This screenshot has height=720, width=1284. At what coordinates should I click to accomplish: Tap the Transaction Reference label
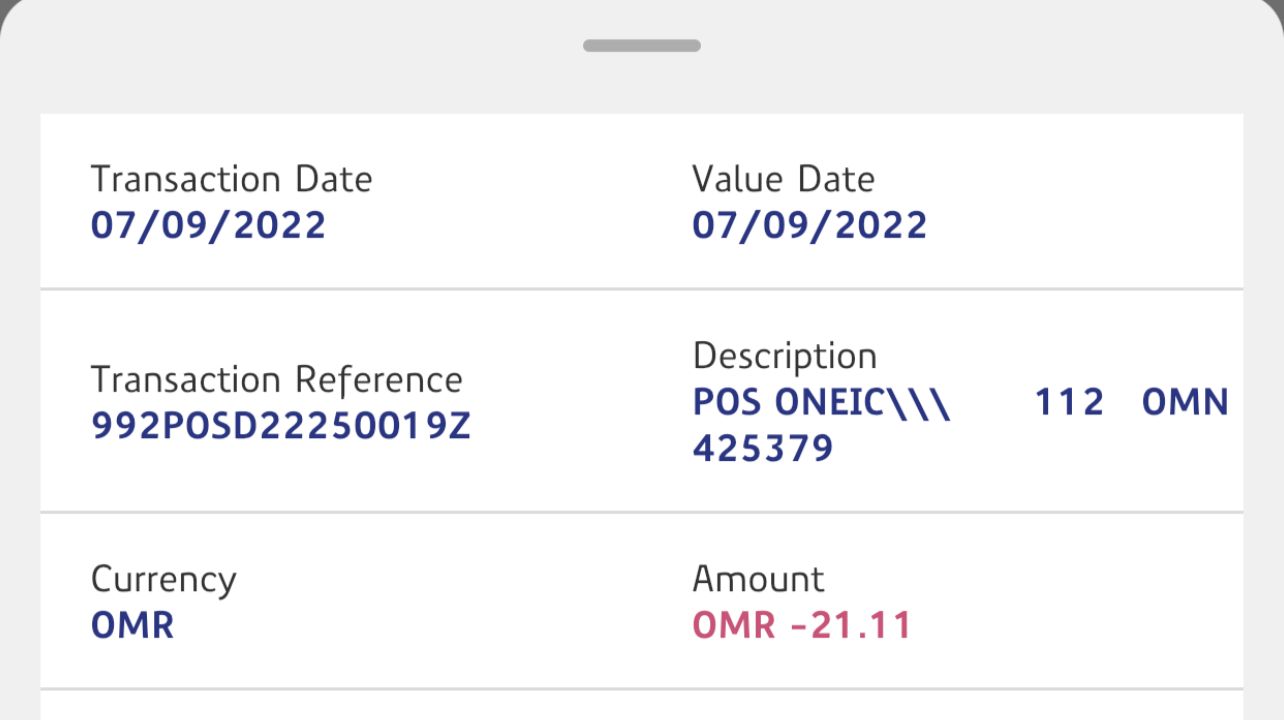[277, 381]
